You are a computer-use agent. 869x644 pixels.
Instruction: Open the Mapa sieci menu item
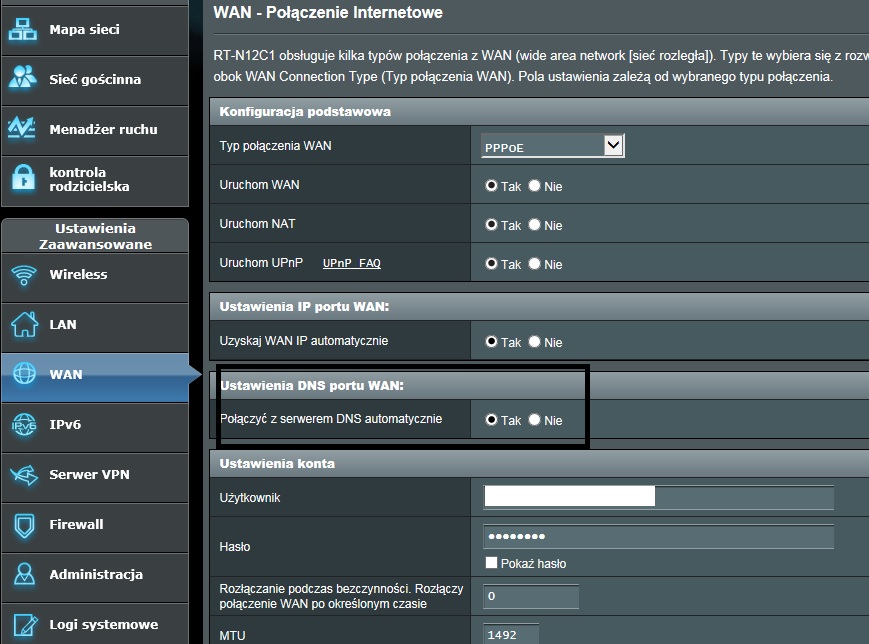pyautogui.click(x=95, y=30)
